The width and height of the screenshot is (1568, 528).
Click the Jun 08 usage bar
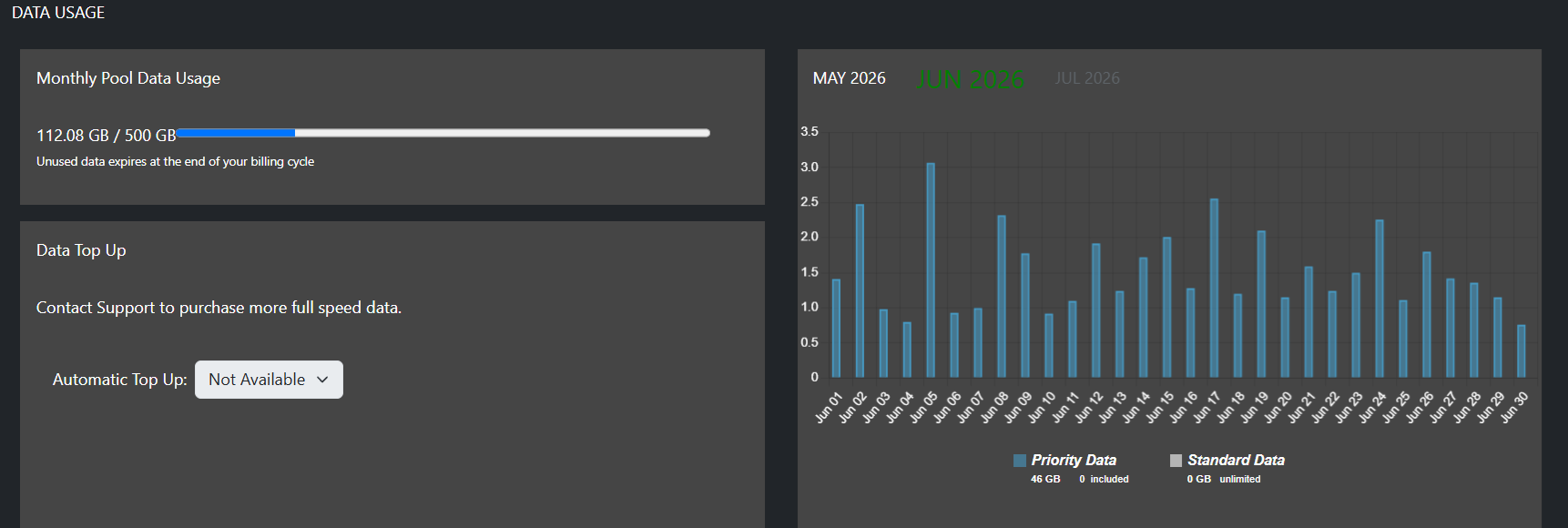click(x=1002, y=297)
